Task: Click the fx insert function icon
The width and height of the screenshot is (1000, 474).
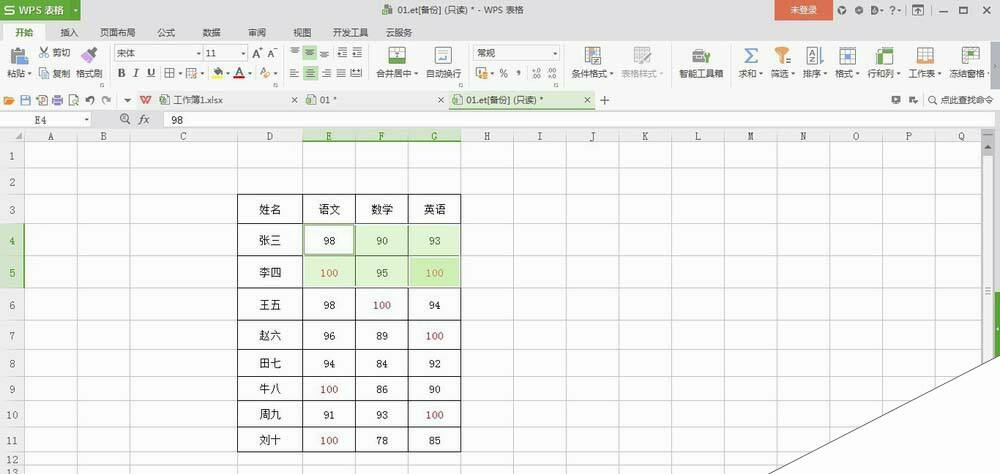Action: tap(144, 119)
